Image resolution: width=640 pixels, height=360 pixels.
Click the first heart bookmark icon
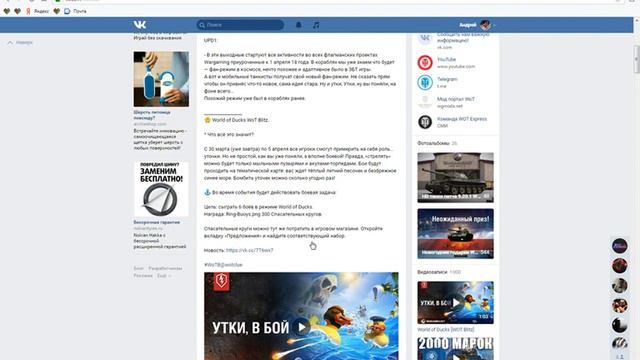coord(7,11)
